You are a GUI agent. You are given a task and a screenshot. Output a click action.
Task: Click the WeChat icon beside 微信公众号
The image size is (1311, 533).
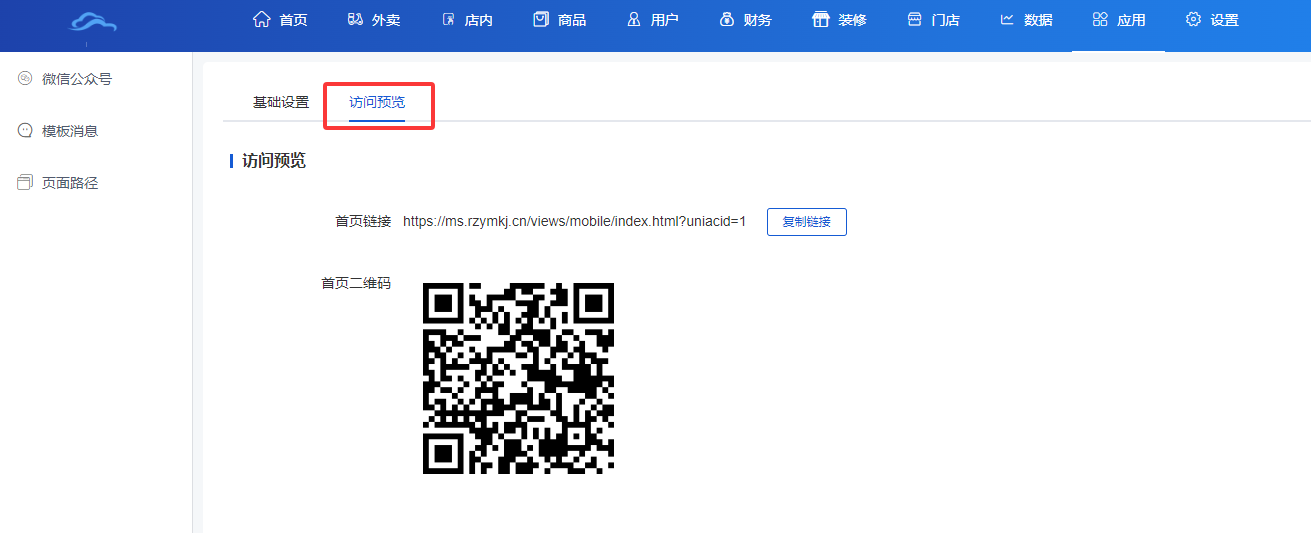[26, 78]
